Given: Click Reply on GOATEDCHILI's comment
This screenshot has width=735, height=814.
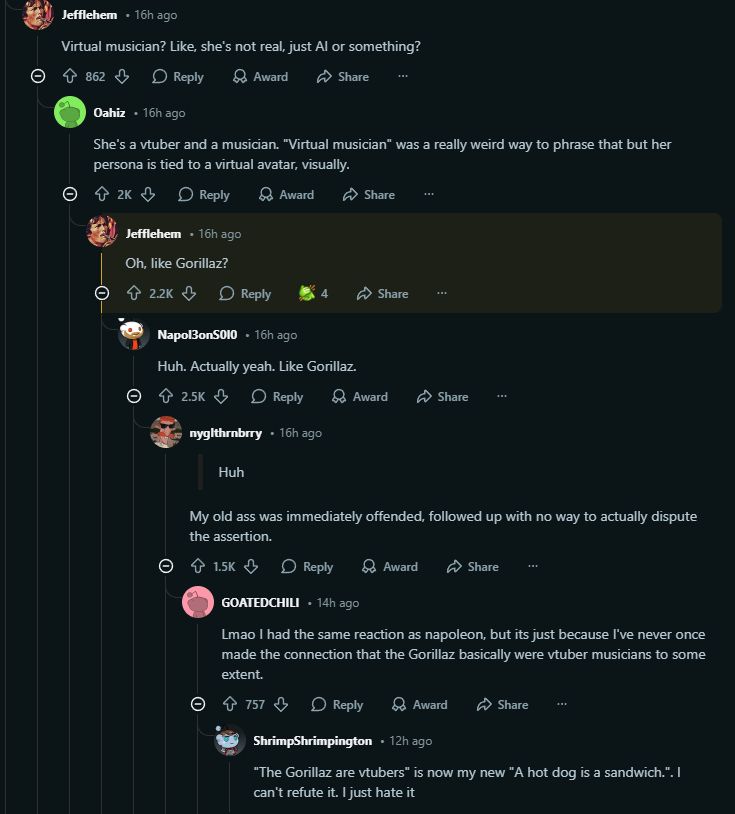Looking at the screenshot, I should click(337, 705).
